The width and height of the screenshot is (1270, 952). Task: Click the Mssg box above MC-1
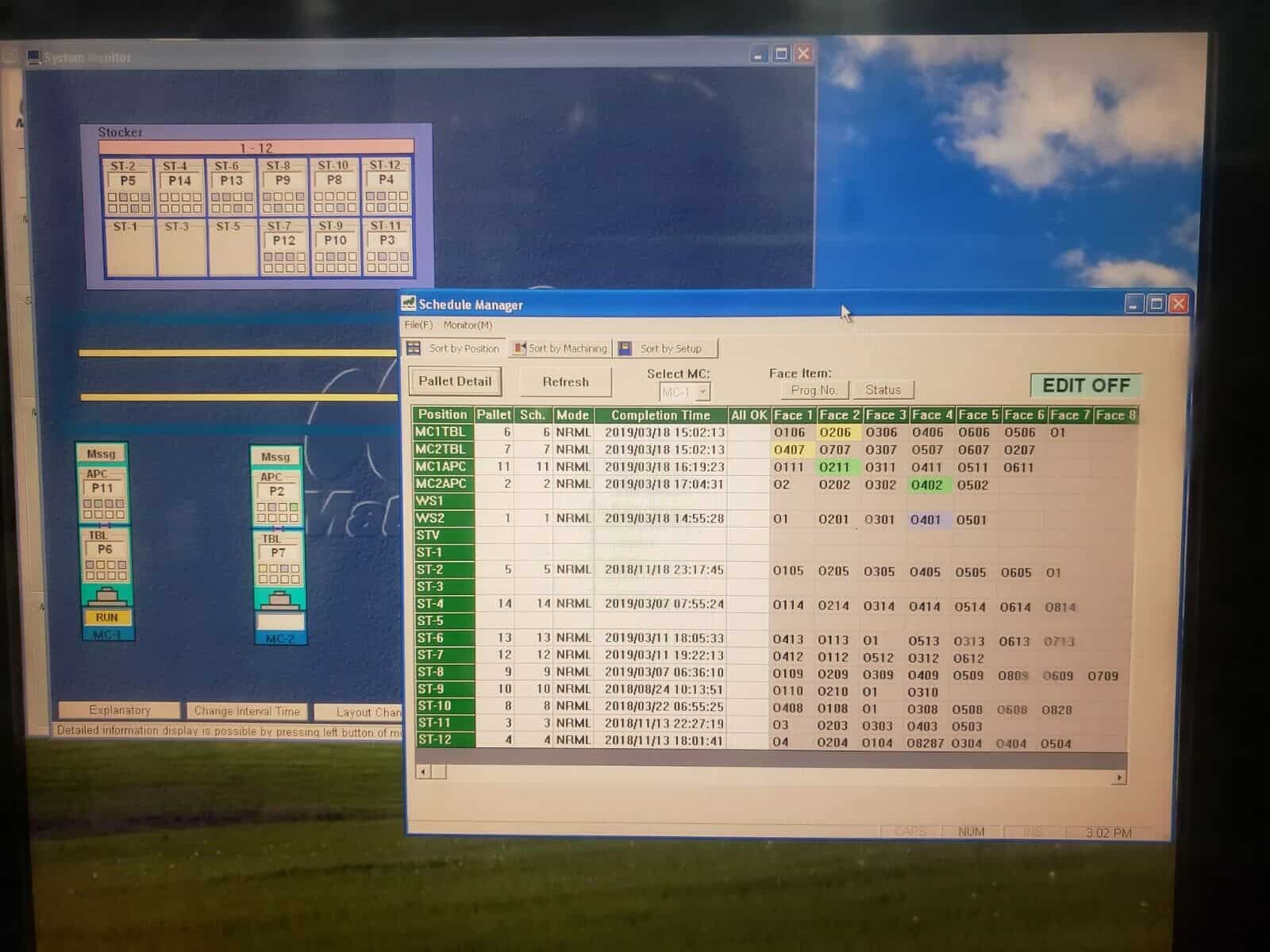click(101, 454)
